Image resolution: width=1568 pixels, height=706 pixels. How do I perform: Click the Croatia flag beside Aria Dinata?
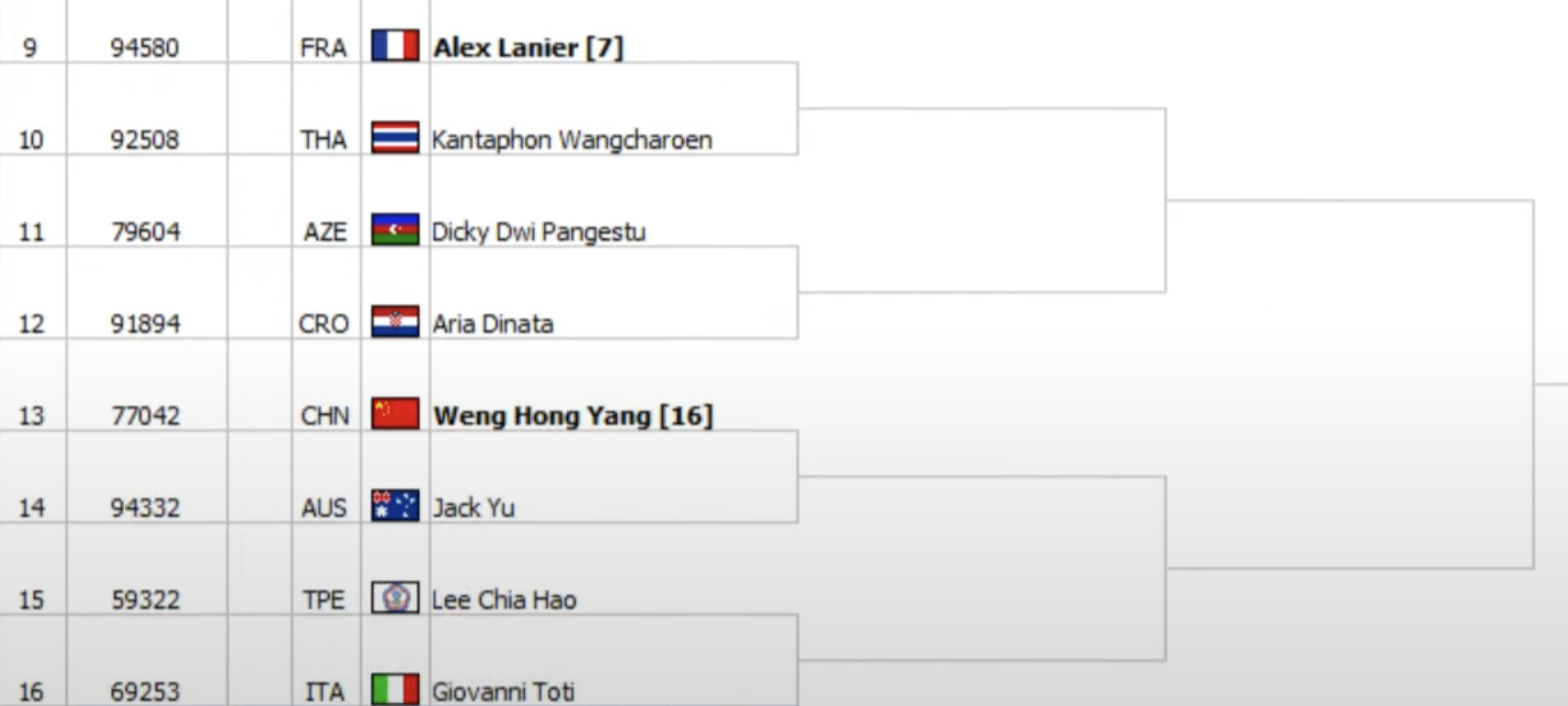(395, 321)
